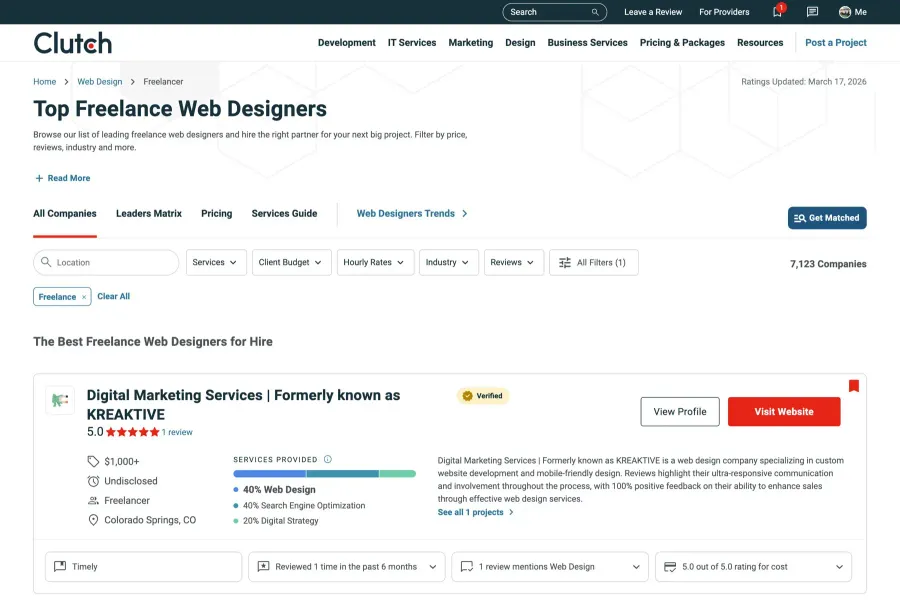Bookmark the KREAKTIVE listing with the red ribbon

tap(854, 385)
